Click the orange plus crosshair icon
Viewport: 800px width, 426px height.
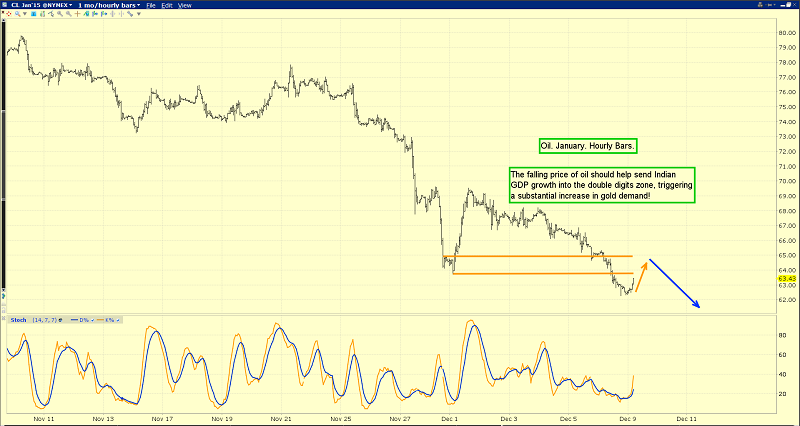click(x=78, y=14)
